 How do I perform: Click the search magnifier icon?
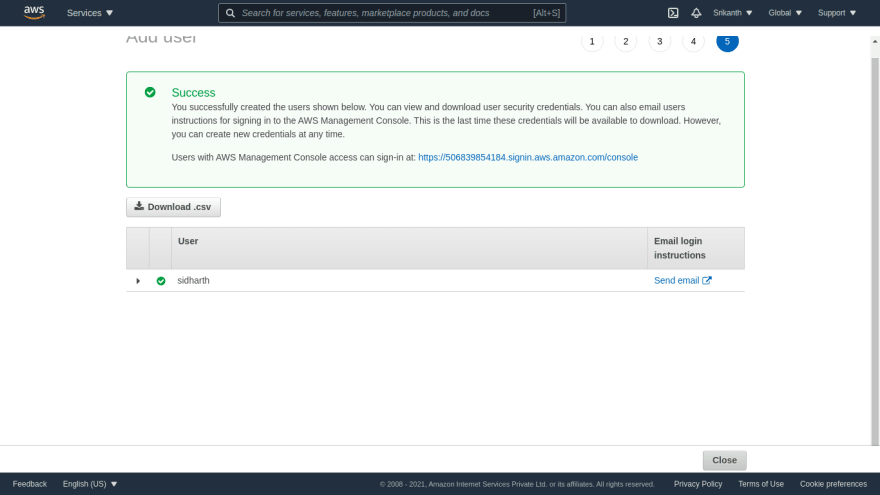[x=230, y=13]
